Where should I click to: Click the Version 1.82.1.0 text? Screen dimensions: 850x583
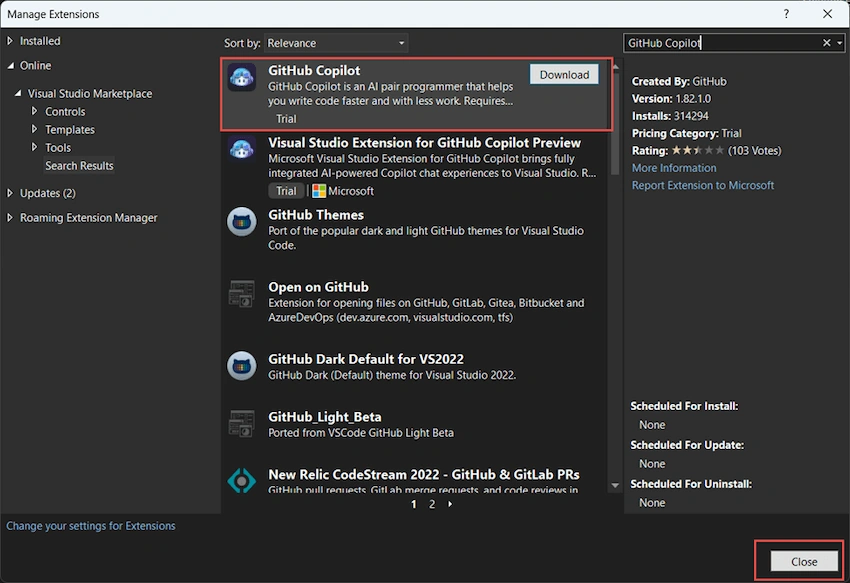coord(671,99)
